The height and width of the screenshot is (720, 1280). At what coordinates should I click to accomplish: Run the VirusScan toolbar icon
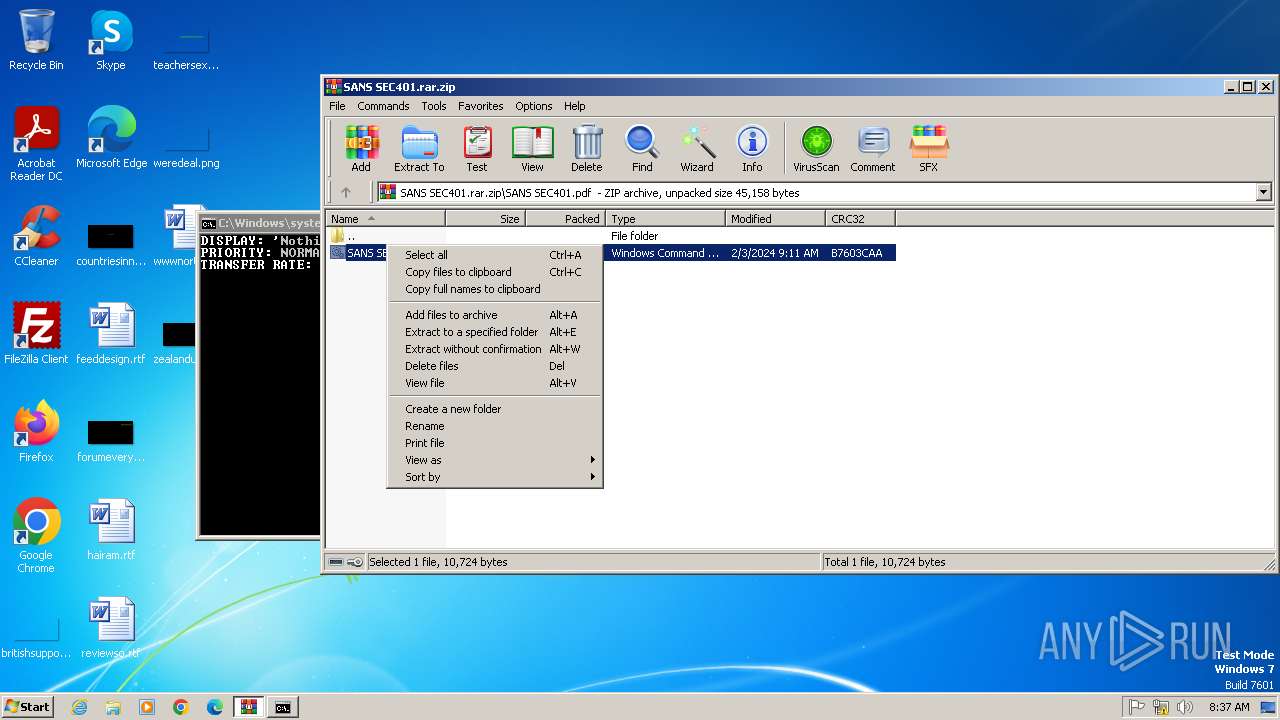816,149
